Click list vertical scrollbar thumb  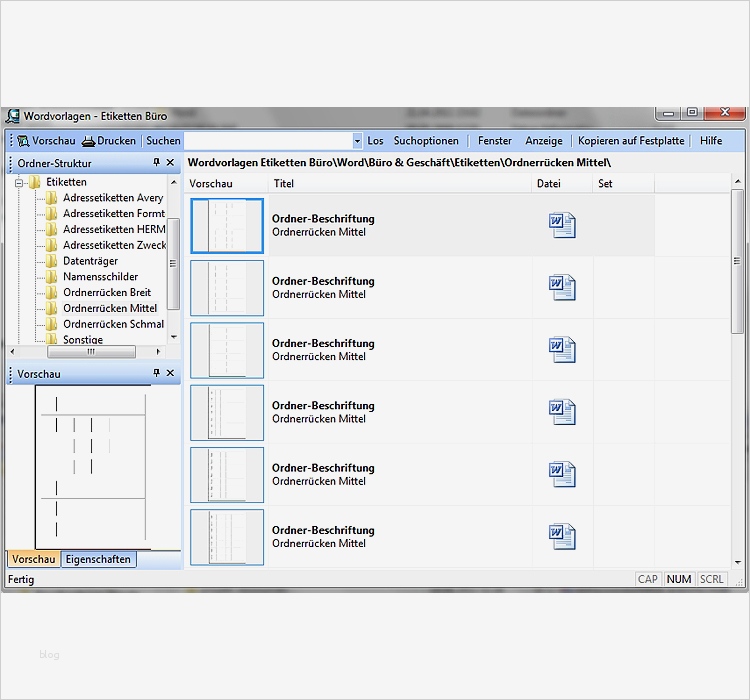click(737, 262)
